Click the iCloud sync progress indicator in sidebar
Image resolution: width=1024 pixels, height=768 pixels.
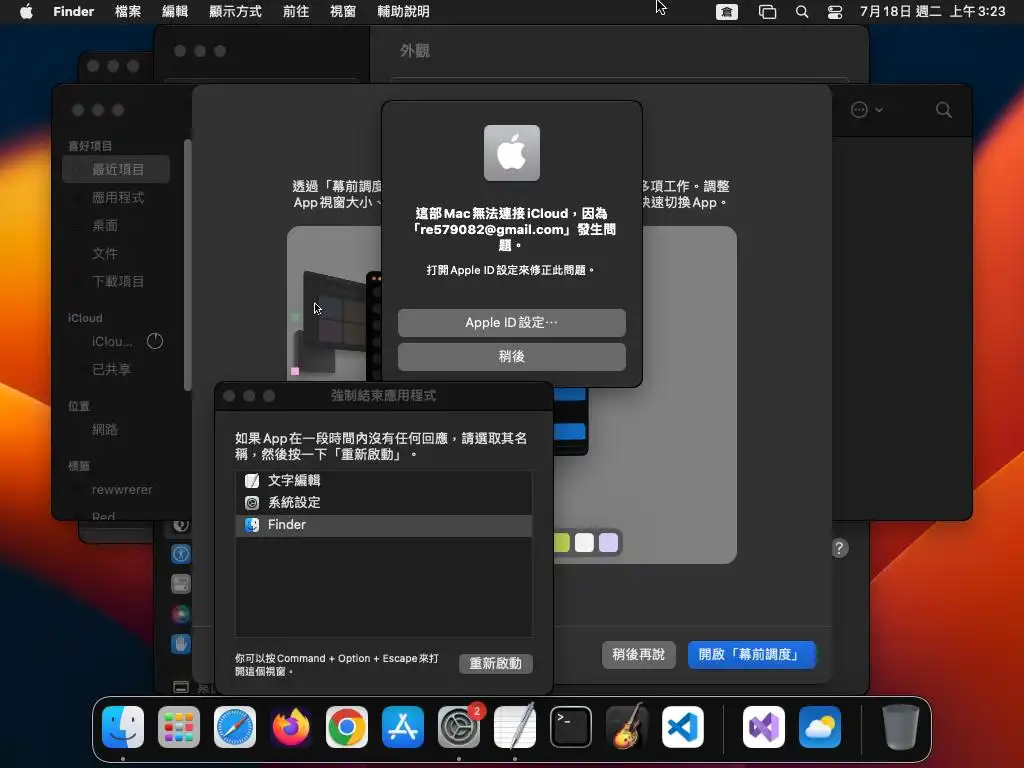(x=155, y=341)
